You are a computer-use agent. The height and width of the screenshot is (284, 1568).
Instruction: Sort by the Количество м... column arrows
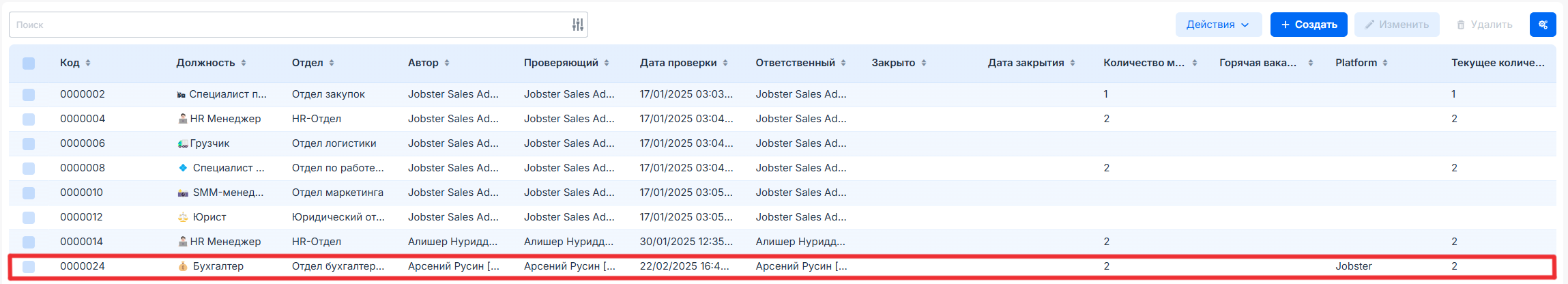tap(1195, 63)
